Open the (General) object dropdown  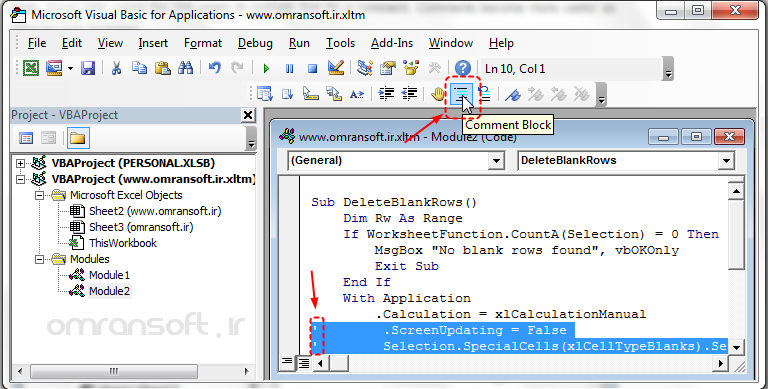496,161
